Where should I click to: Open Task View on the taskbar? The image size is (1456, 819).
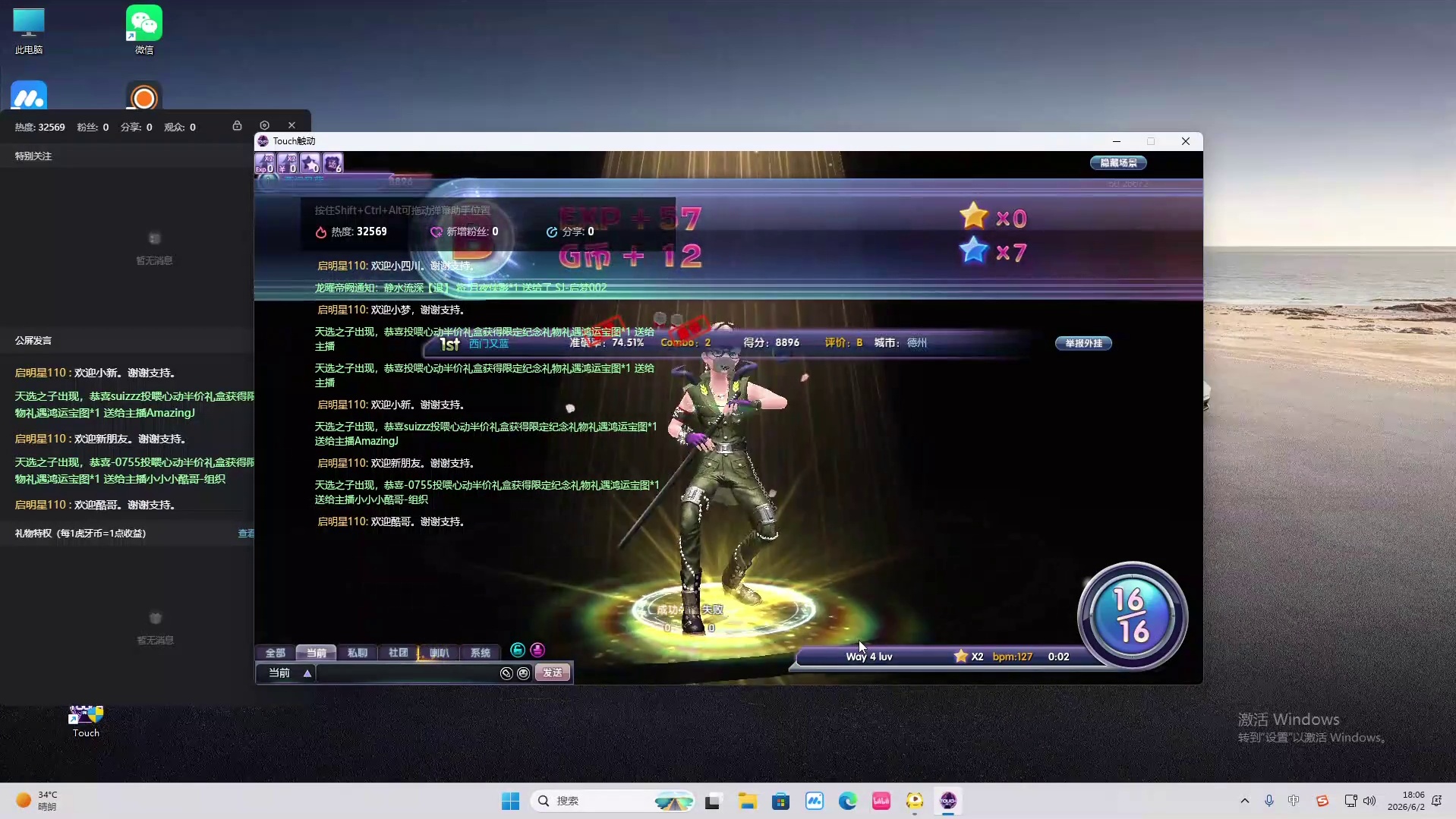tap(713, 801)
